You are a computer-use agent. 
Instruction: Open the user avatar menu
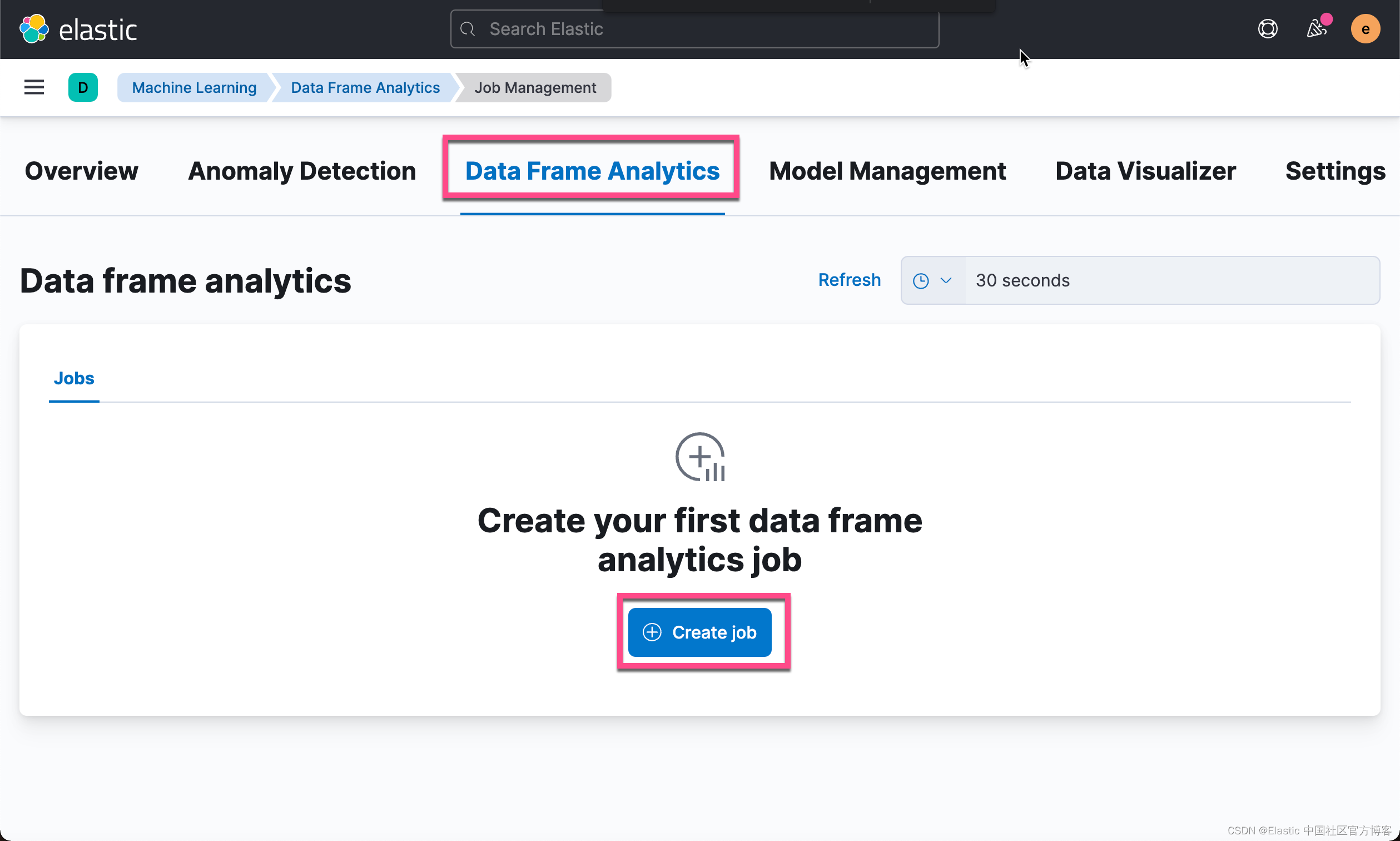(1365, 29)
